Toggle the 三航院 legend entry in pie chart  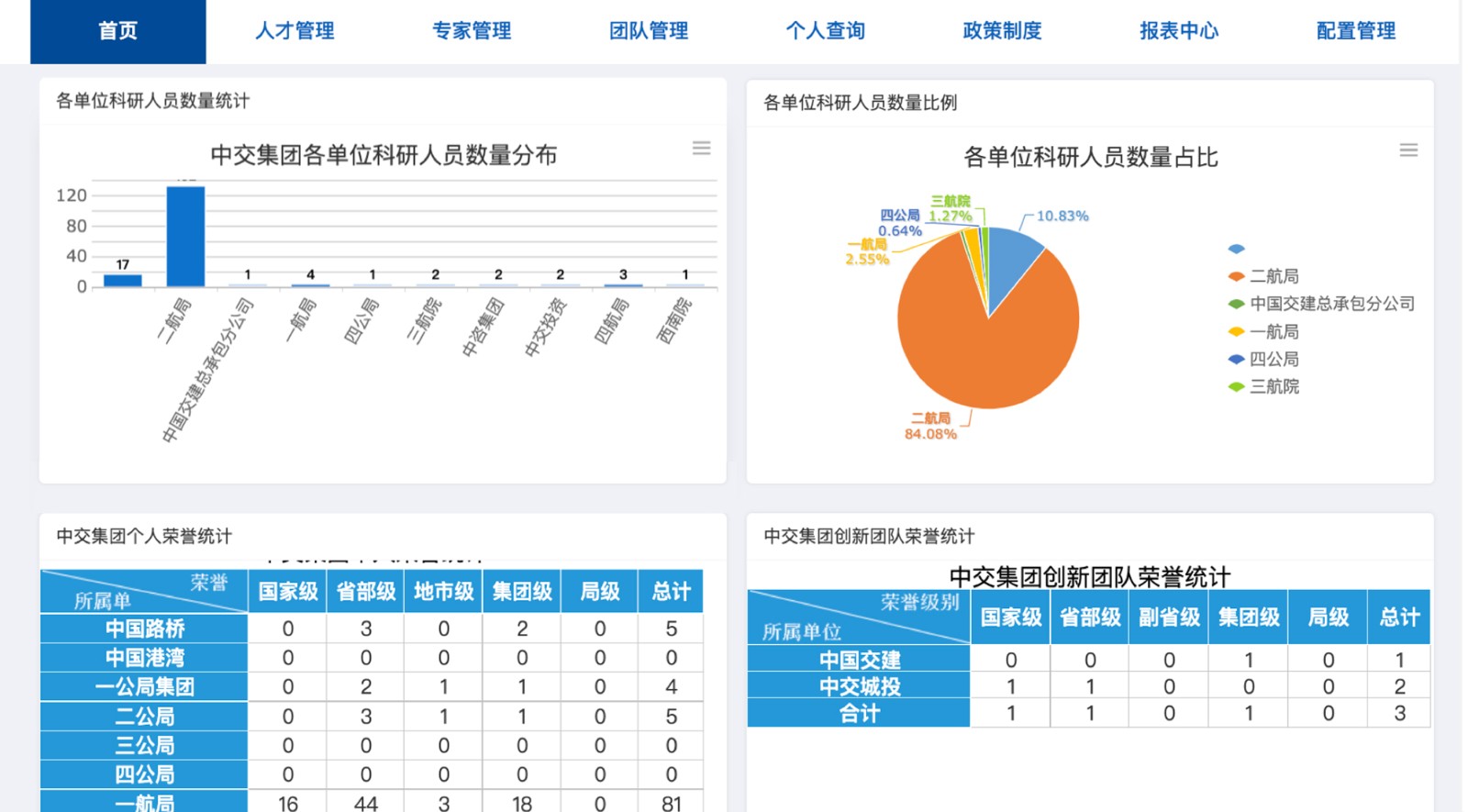click(1263, 386)
